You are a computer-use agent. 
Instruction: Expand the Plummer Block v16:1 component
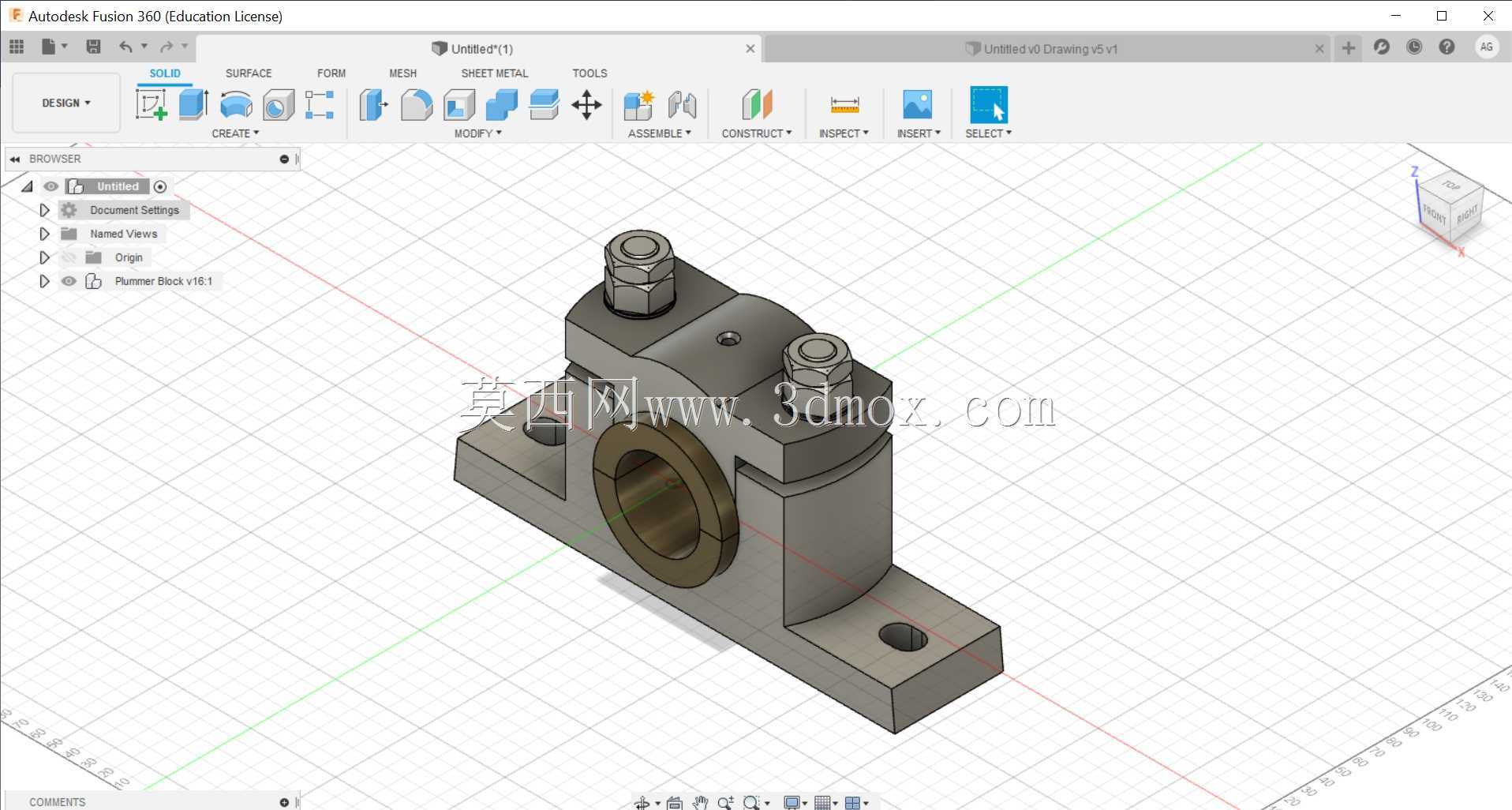pyautogui.click(x=44, y=281)
